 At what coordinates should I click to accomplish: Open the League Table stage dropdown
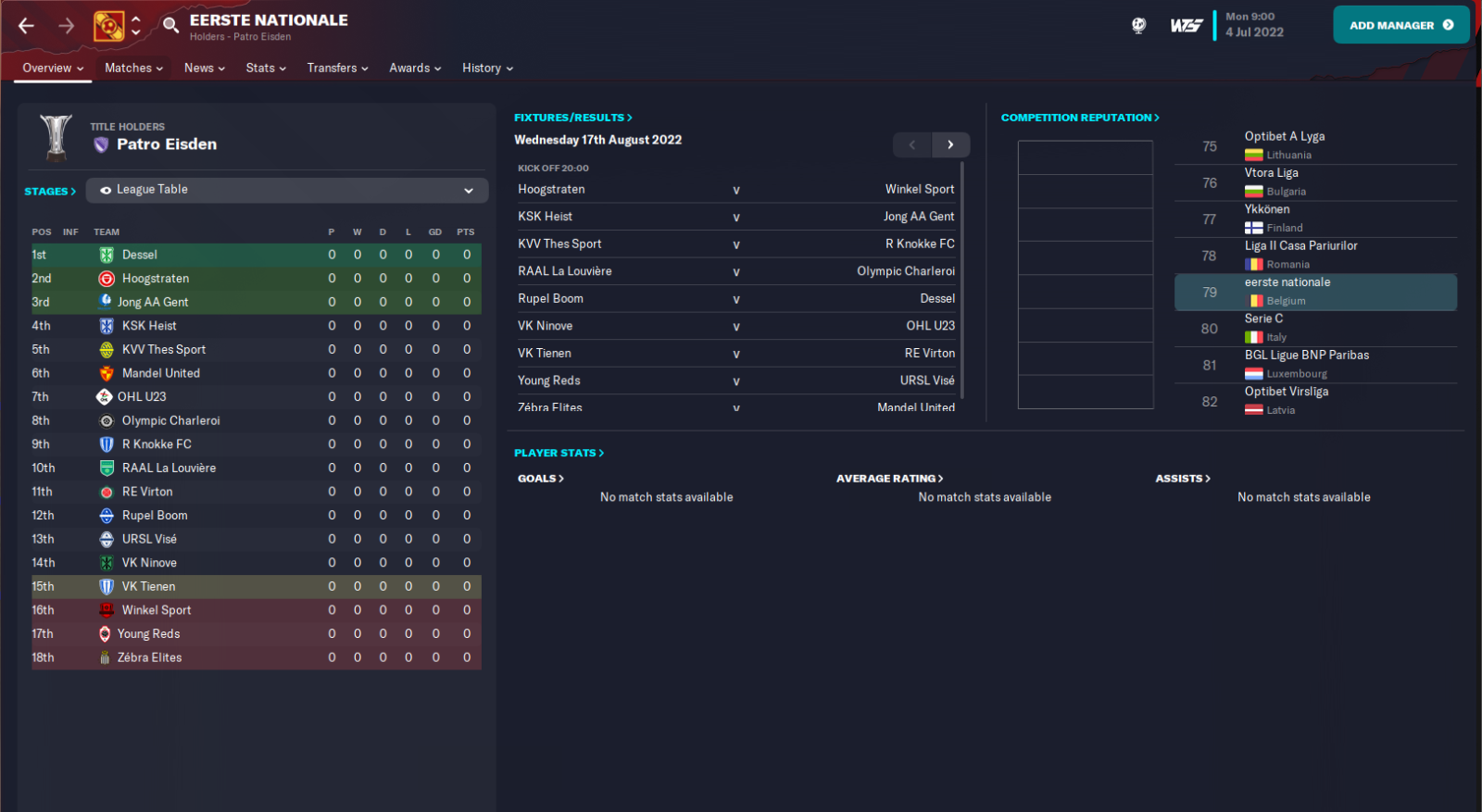[287, 190]
